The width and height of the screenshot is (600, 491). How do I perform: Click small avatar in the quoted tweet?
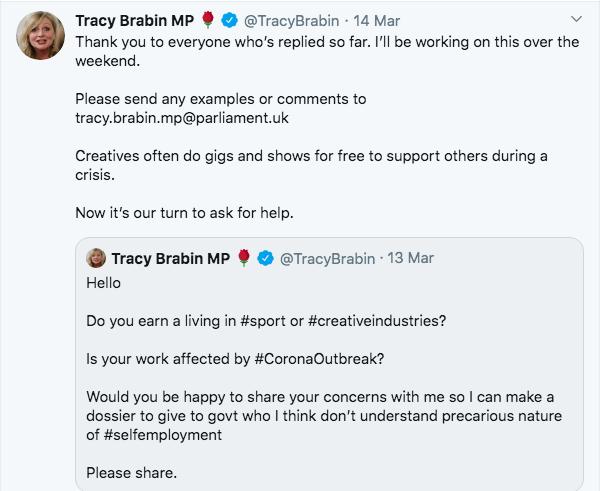point(96,258)
